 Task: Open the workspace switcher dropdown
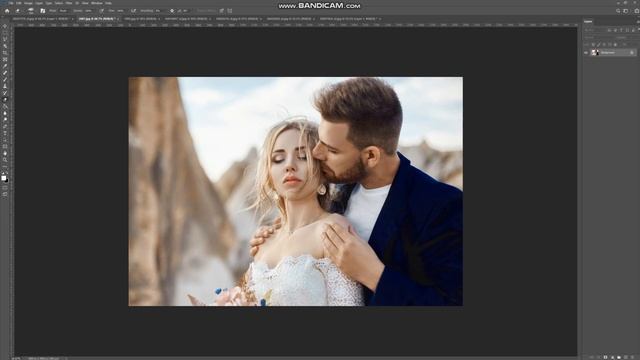coord(626,11)
